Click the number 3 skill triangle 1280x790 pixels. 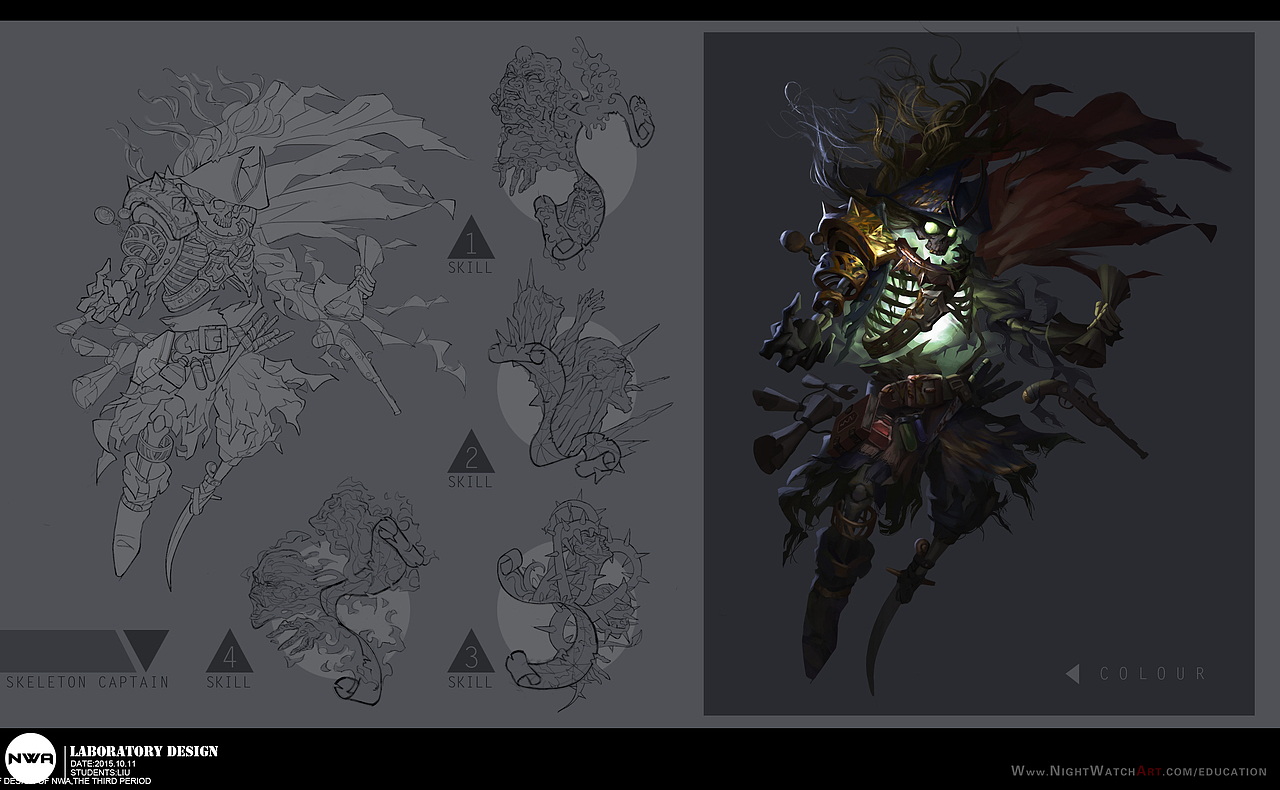(x=471, y=652)
